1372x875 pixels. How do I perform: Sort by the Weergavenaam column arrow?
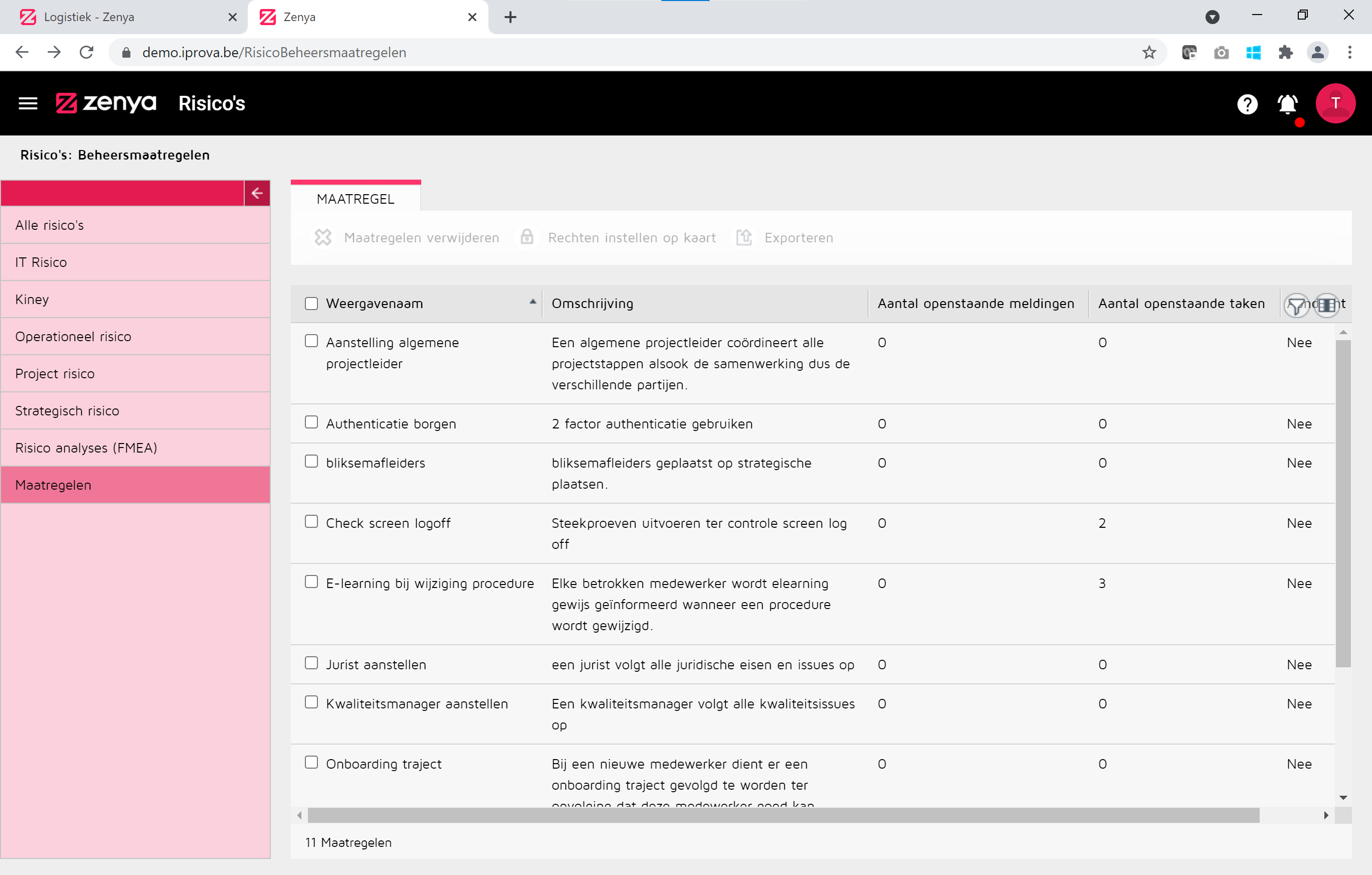click(533, 302)
